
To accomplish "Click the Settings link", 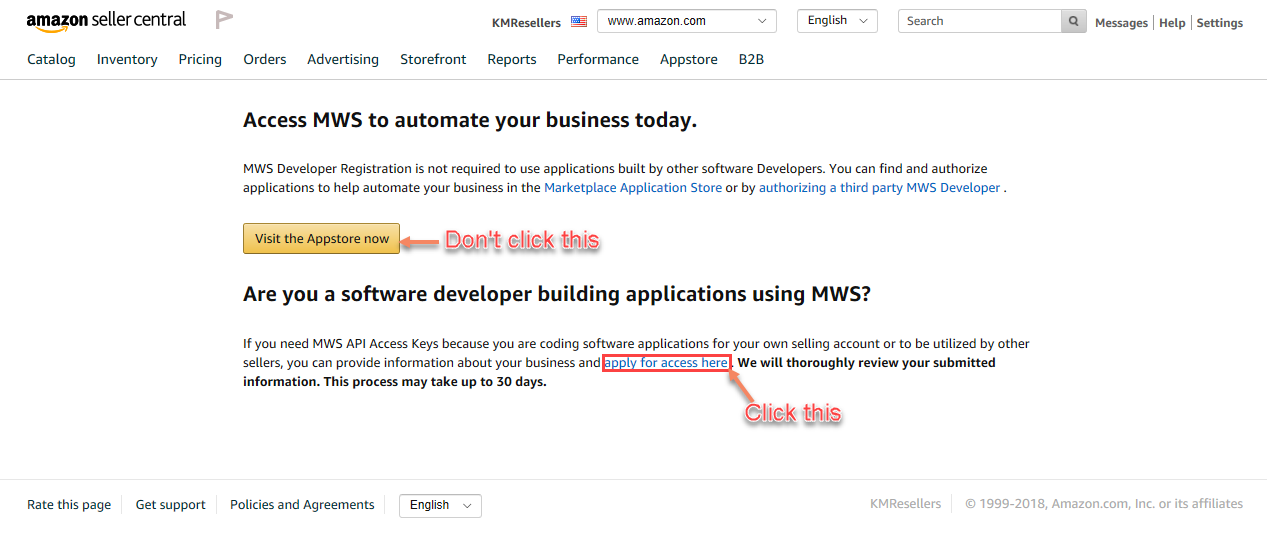I will tap(1220, 22).
